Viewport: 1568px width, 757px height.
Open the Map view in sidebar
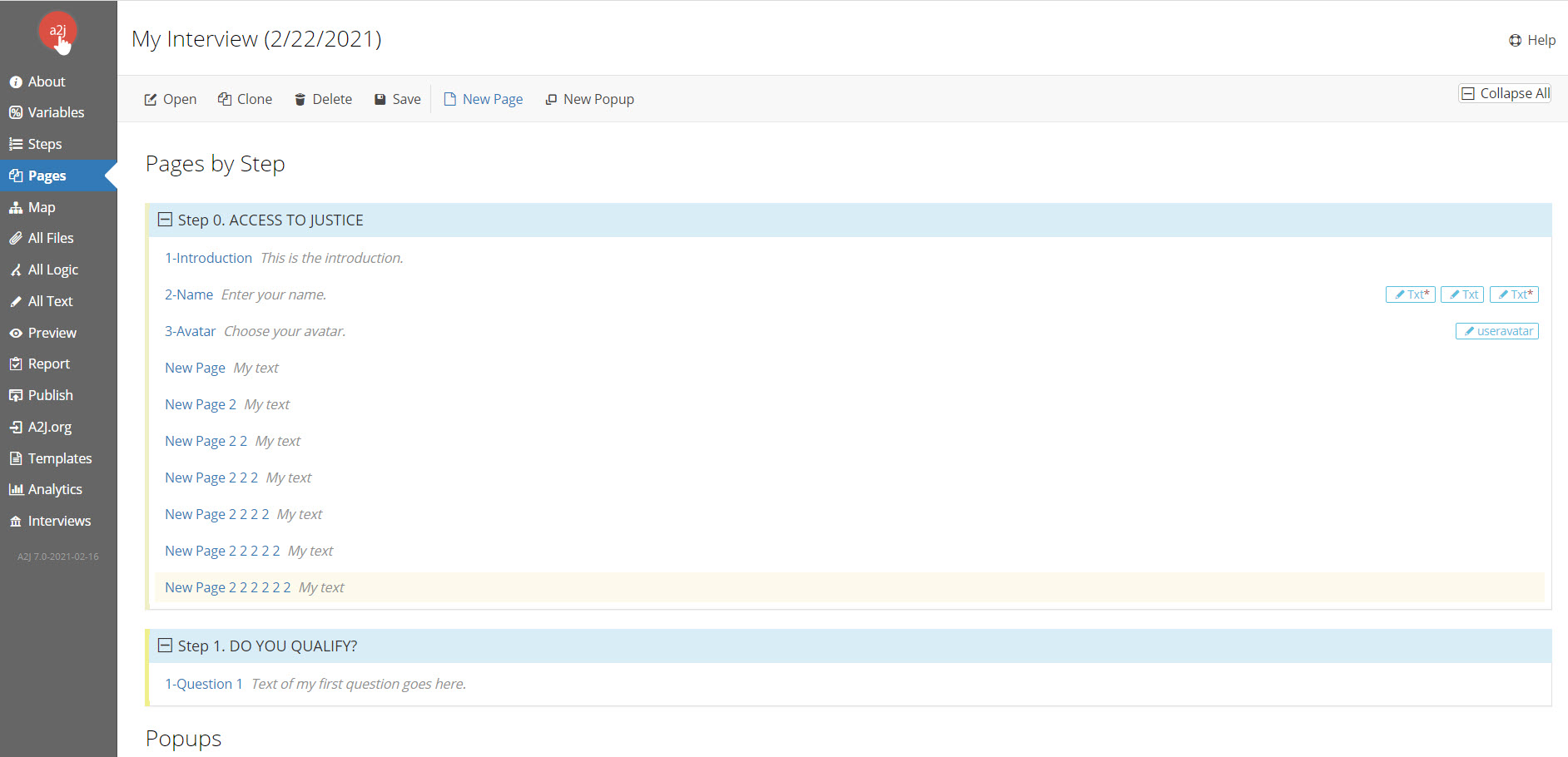[x=41, y=207]
